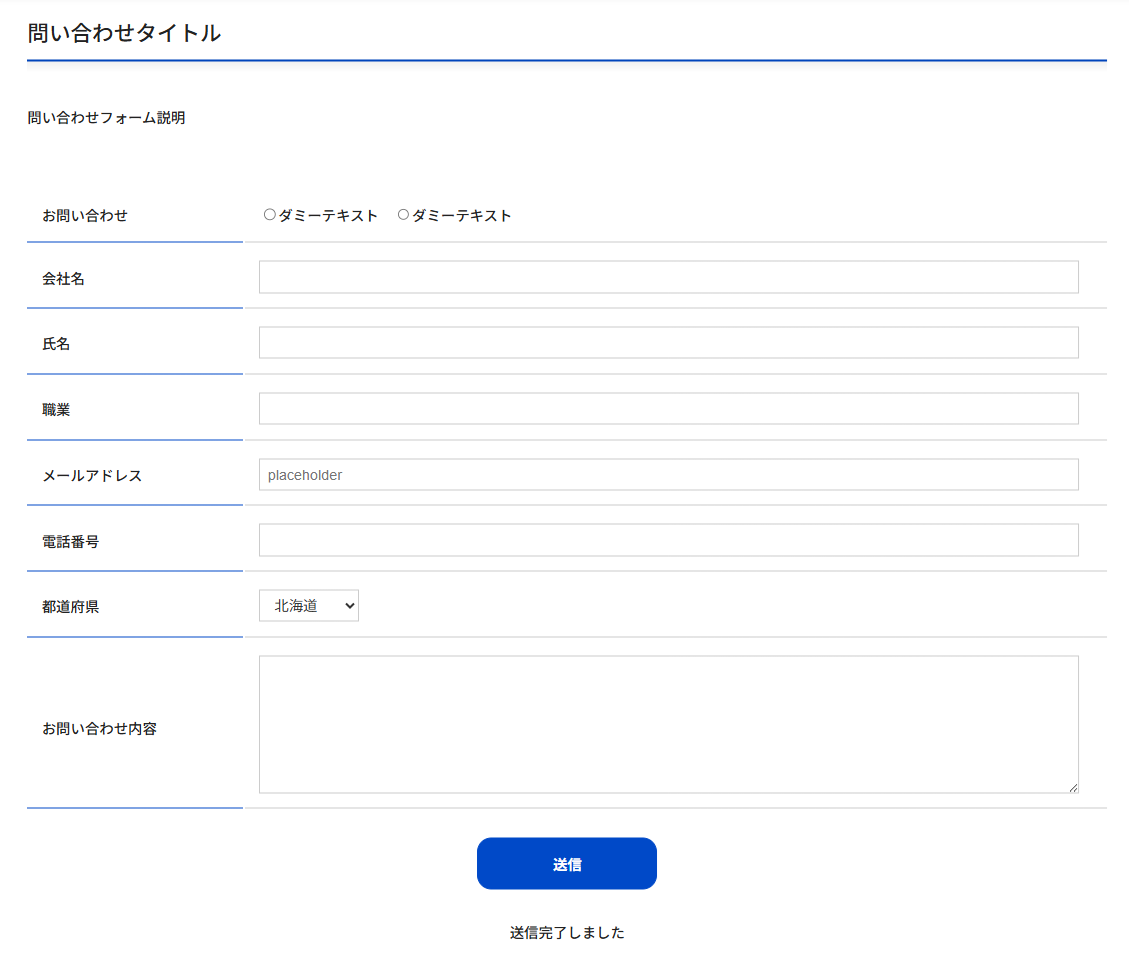Viewport: 1140px width, 977px height.
Task: Click the 会社名 label text
Action: click(x=63, y=279)
